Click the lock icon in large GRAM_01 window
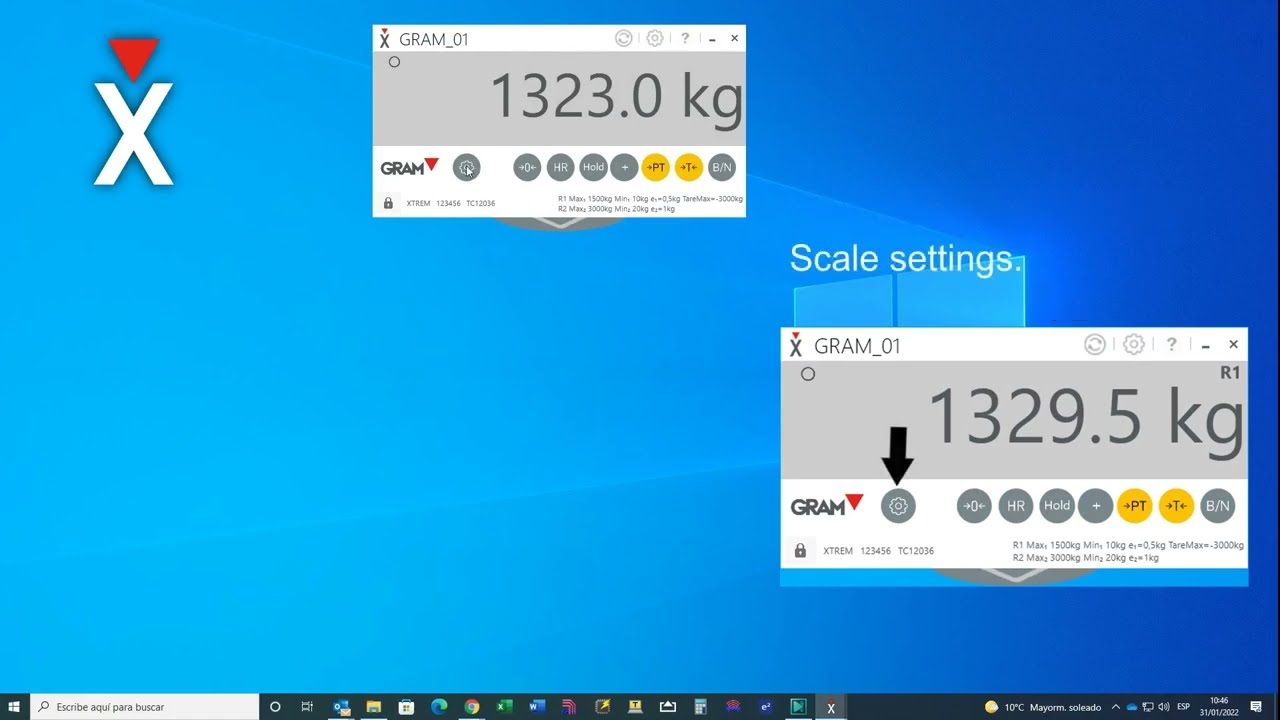This screenshot has width=1280, height=720. click(x=800, y=550)
